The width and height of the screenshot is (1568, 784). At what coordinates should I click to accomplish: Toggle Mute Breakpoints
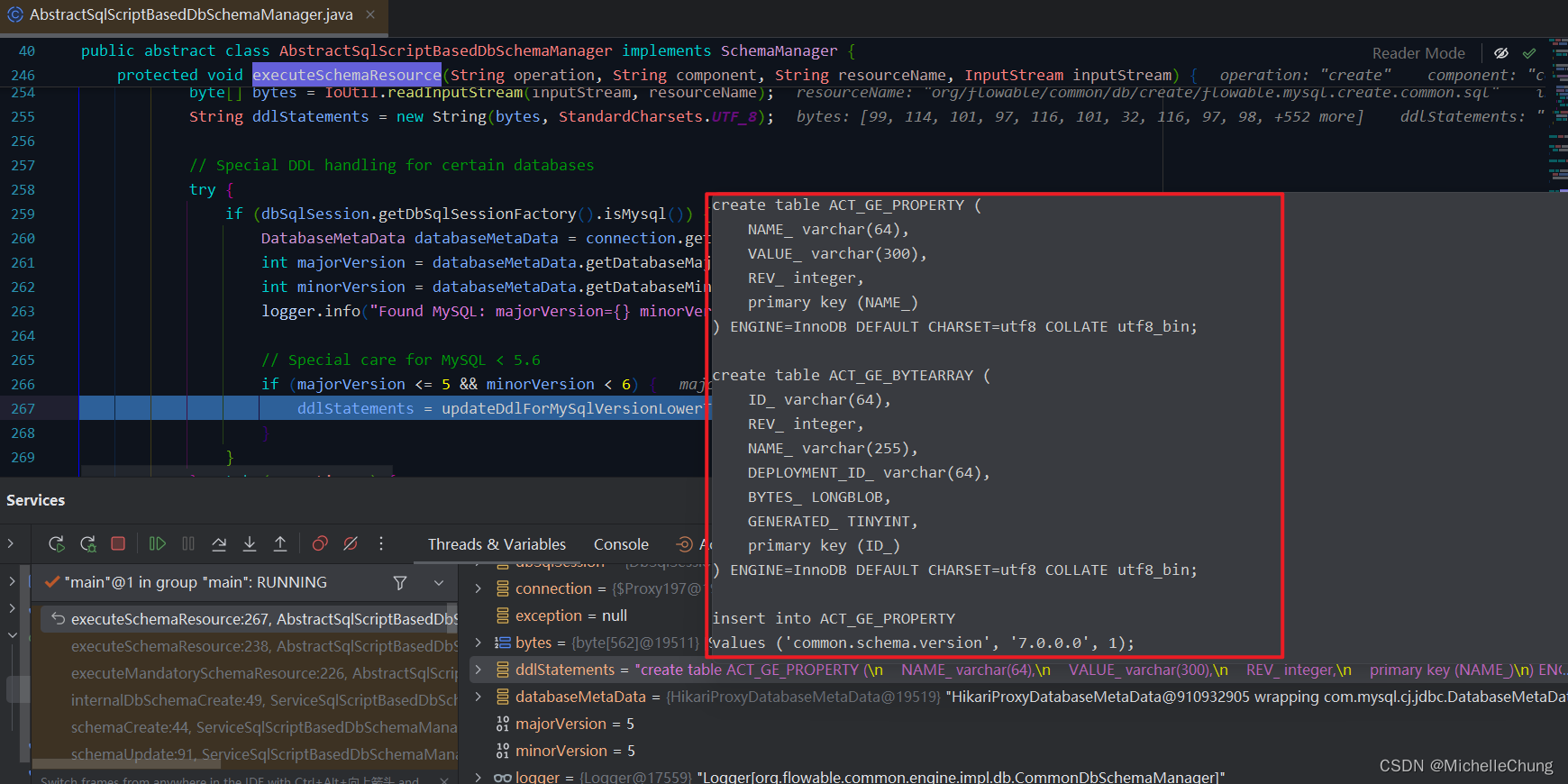coord(351,543)
